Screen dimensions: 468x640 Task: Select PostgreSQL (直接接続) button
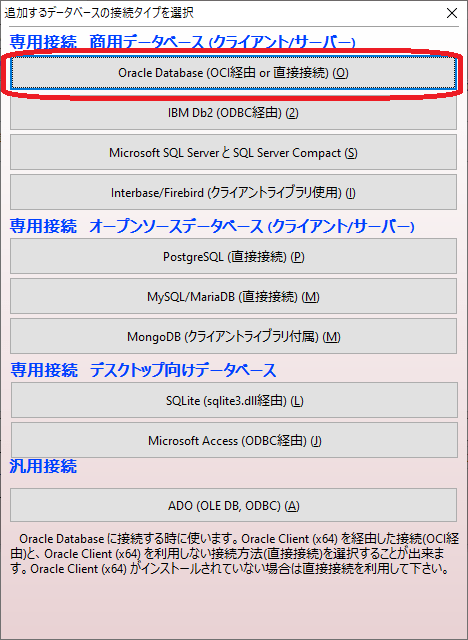coord(233,256)
